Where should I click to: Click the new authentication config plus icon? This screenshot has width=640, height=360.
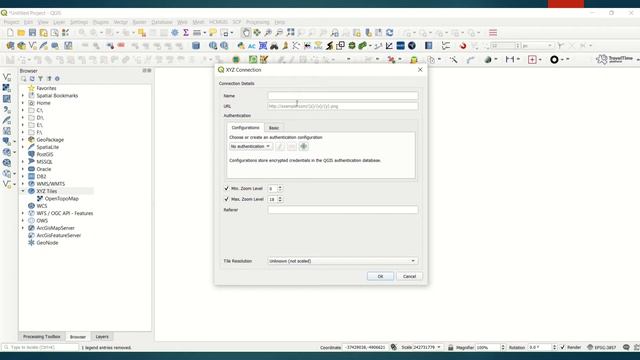coord(303,146)
